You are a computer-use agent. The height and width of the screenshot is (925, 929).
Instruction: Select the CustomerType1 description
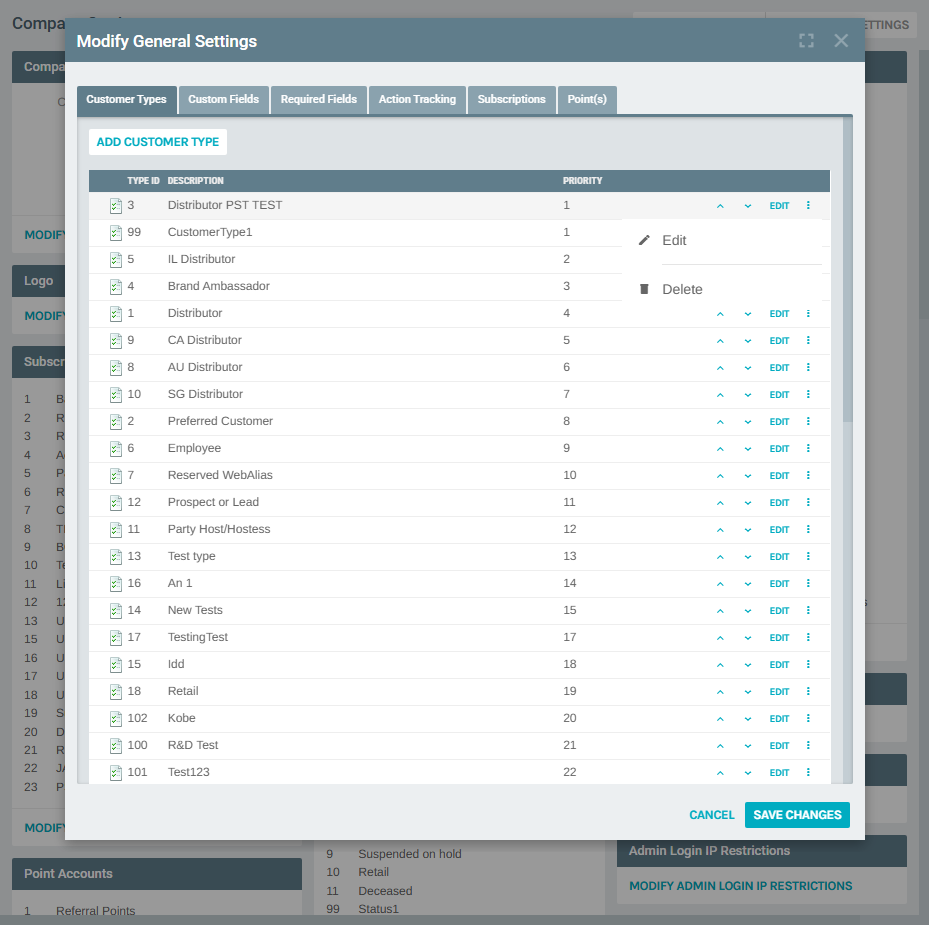pyautogui.click(x=210, y=232)
